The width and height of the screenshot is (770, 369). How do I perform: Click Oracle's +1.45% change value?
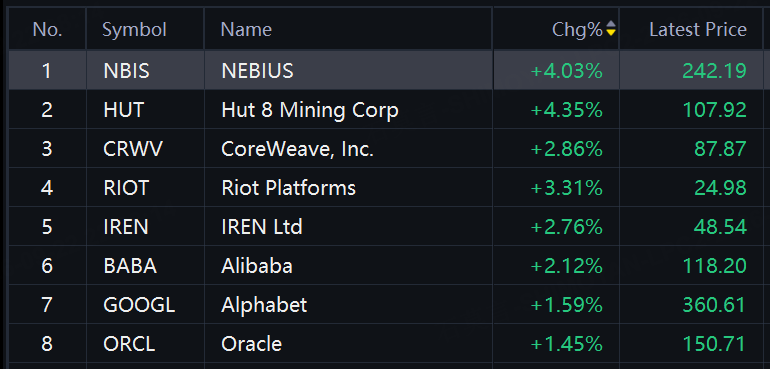tap(567, 344)
